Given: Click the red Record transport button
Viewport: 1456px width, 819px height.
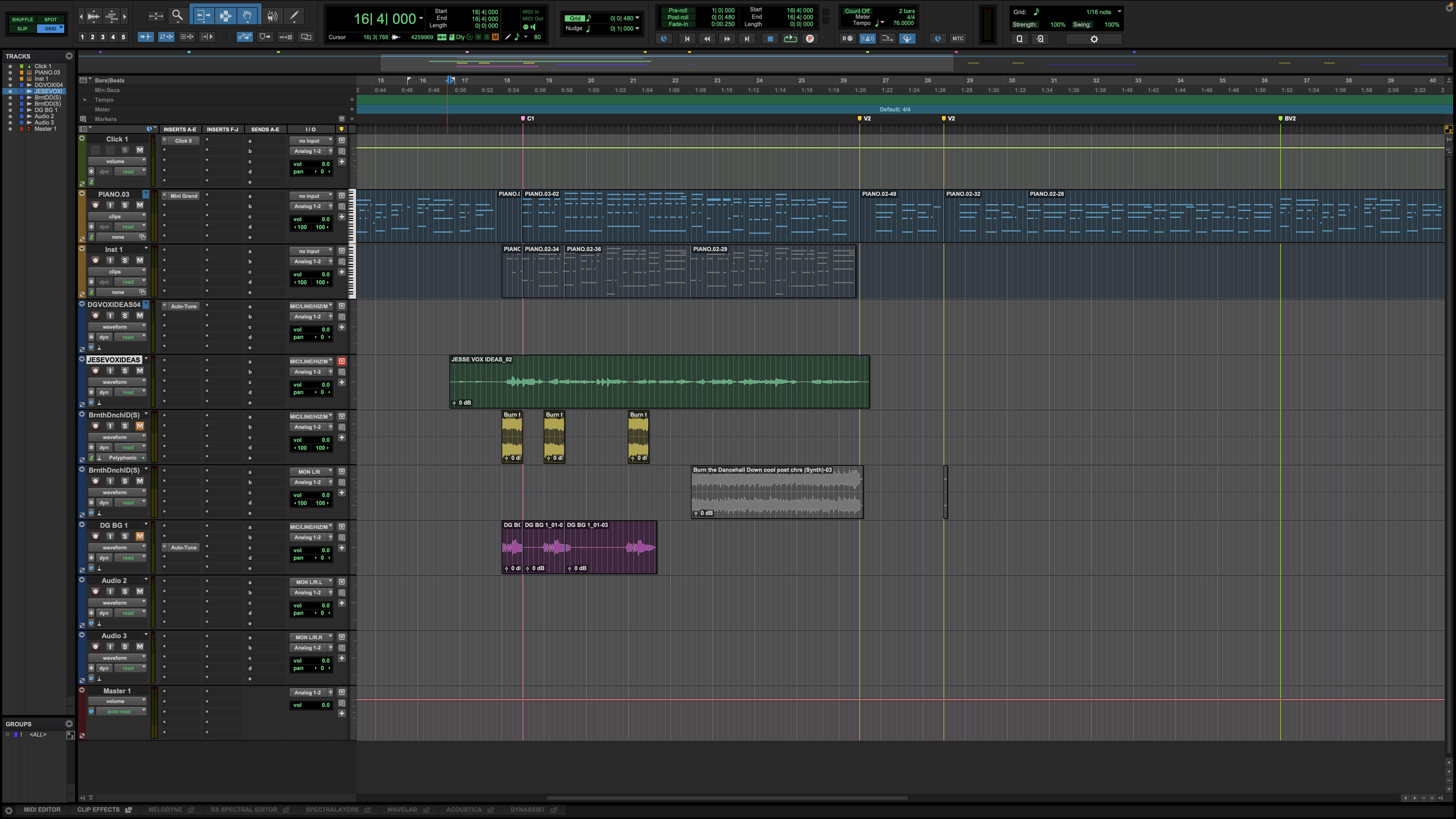Looking at the screenshot, I should (x=810, y=38).
